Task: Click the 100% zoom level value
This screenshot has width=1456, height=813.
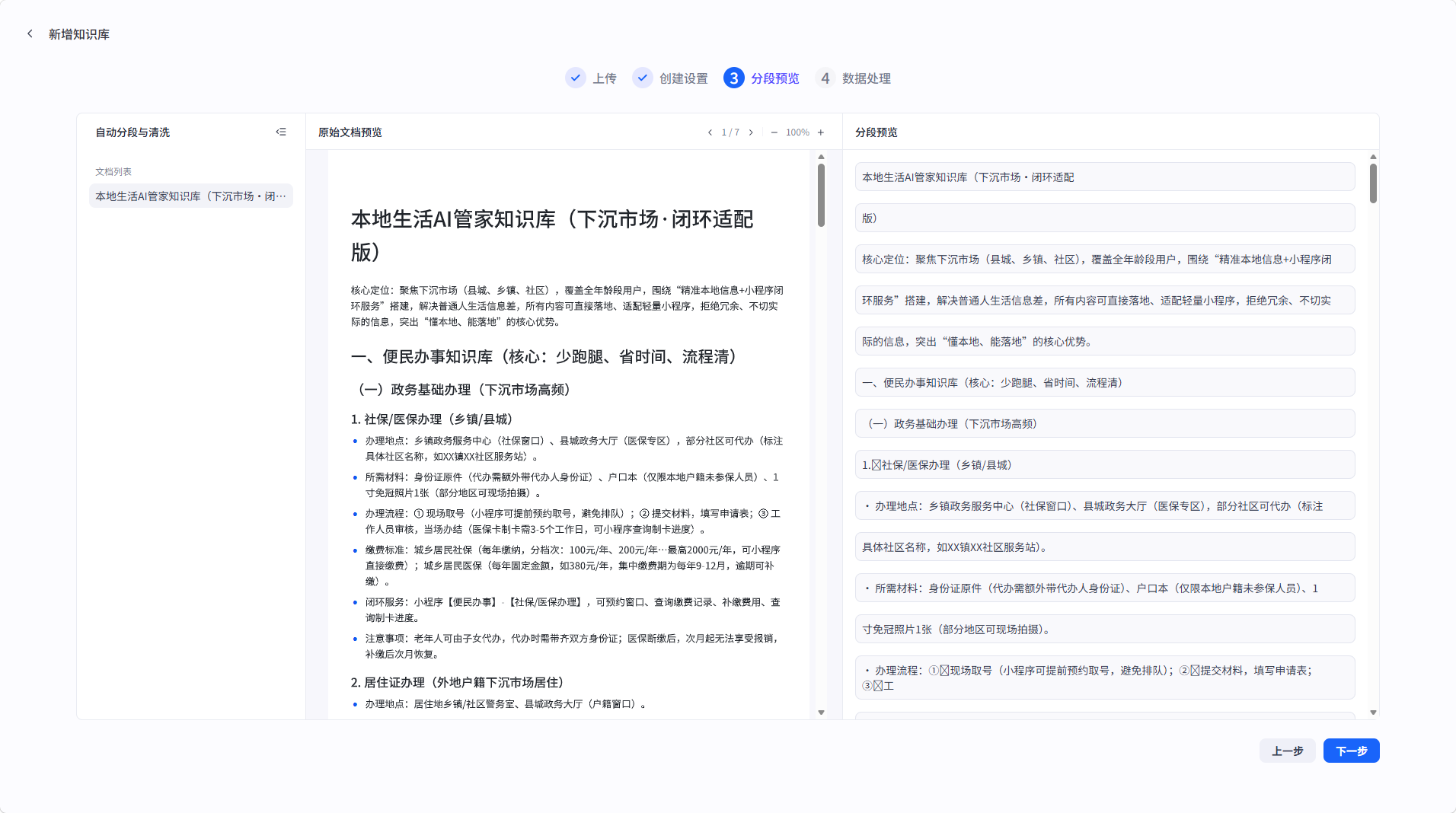Action: (797, 132)
